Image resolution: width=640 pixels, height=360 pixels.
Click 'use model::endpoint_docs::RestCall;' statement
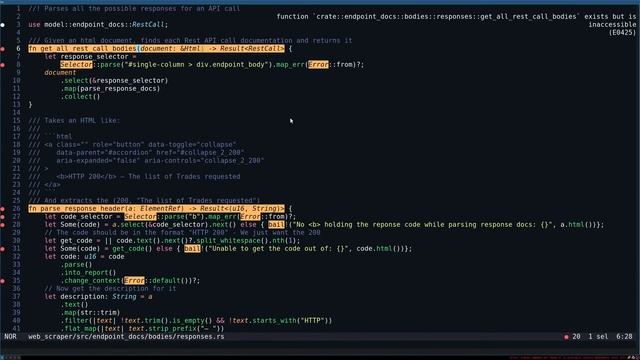point(98,24)
